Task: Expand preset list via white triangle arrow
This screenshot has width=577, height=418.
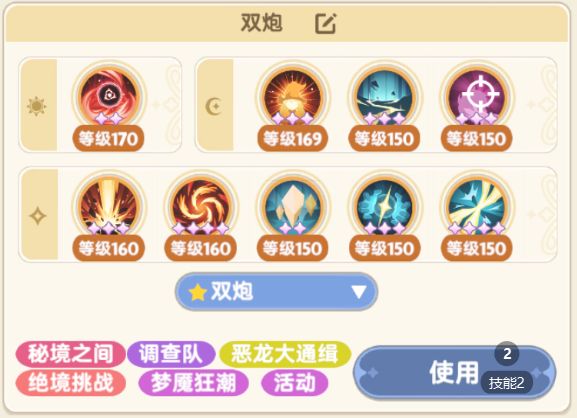Action: tap(359, 292)
